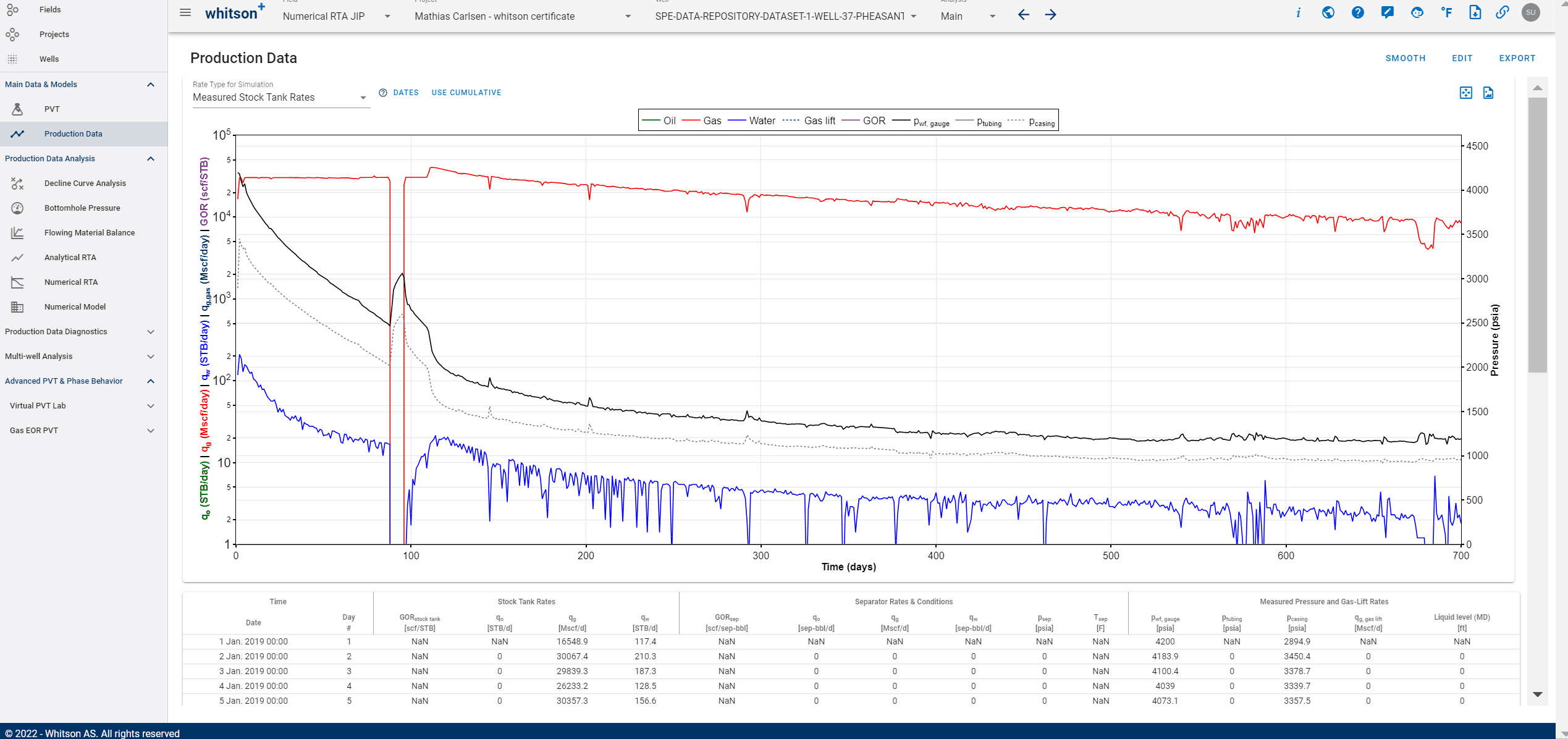Save chart image with the file icon
The image size is (1568, 739).
1488,93
